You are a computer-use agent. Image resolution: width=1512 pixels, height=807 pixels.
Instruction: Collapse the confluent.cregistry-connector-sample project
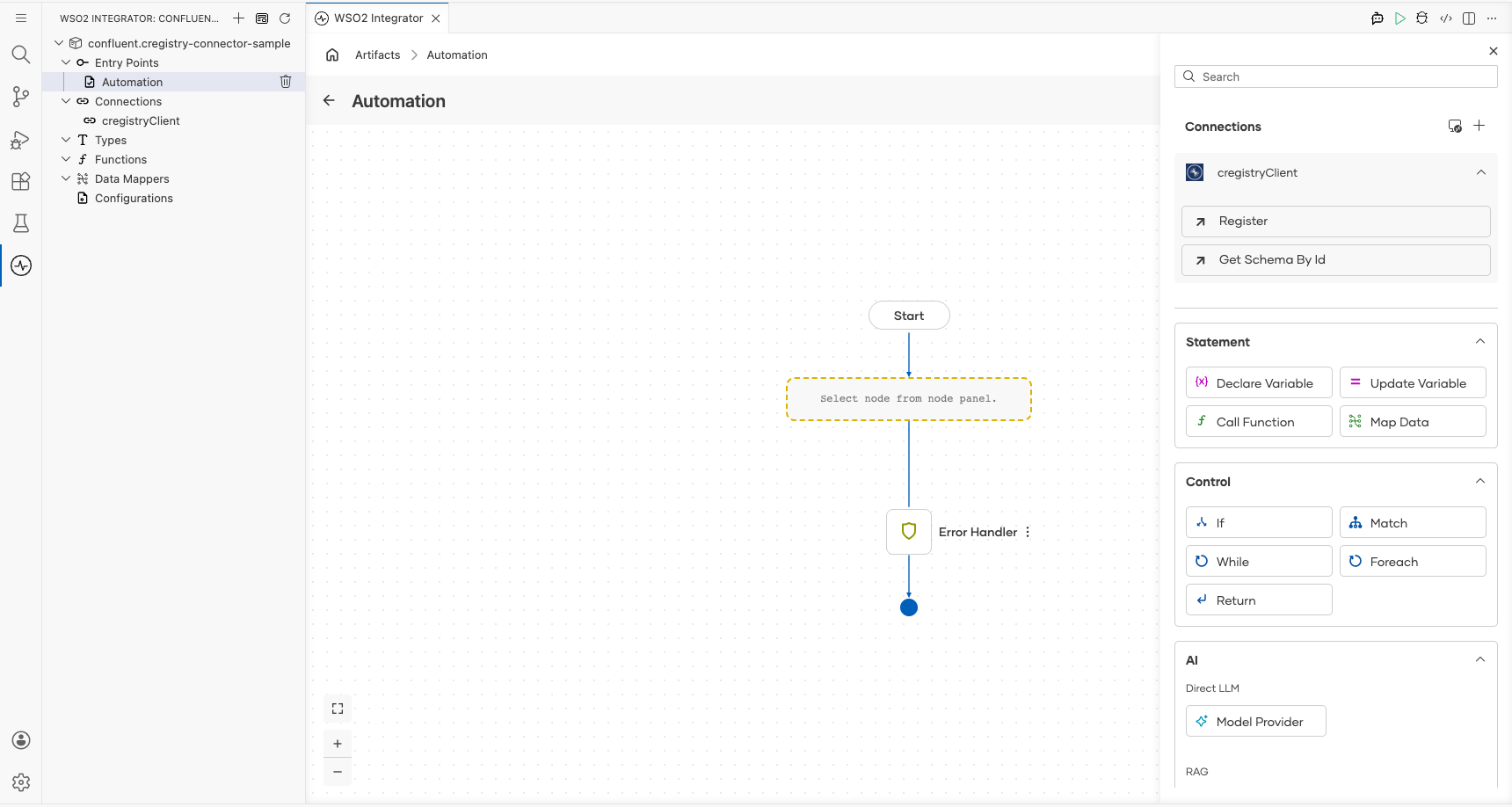pos(59,43)
